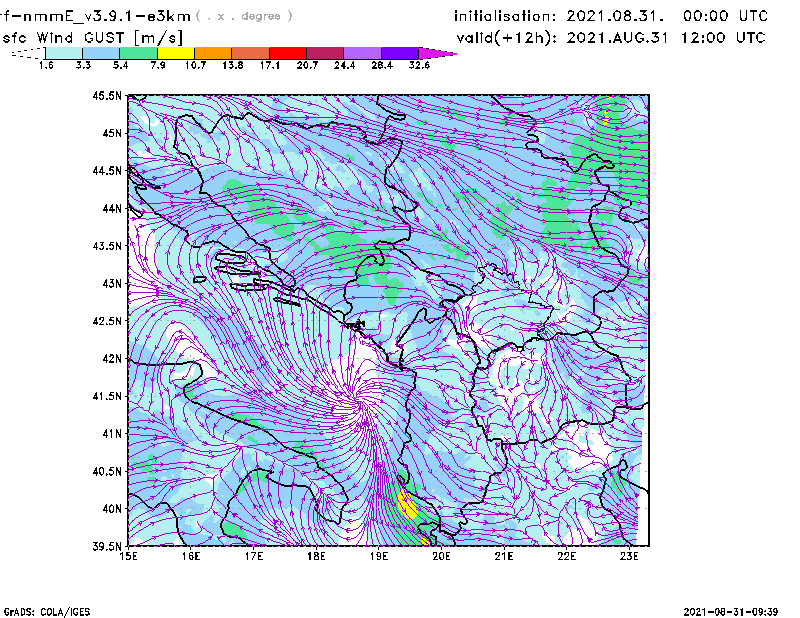800x618 pixels.
Task: Click the grey "( . x . degree )" text
Action: point(244,16)
